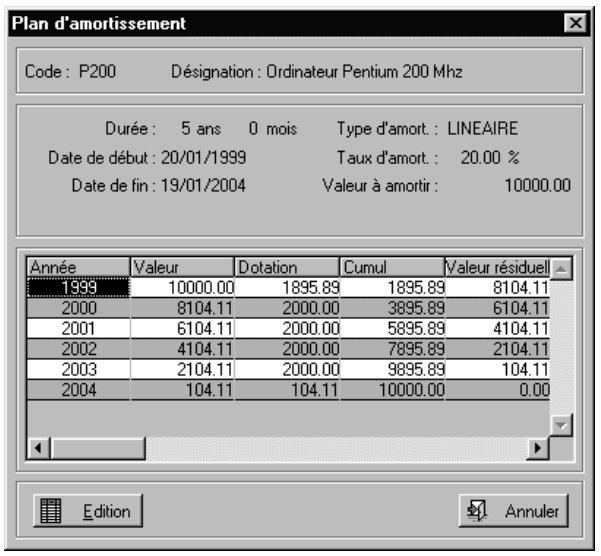Screen dimensions: 601x556
Task: Click the amortization rate 20.00 %
Action: click(x=490, y=157)
